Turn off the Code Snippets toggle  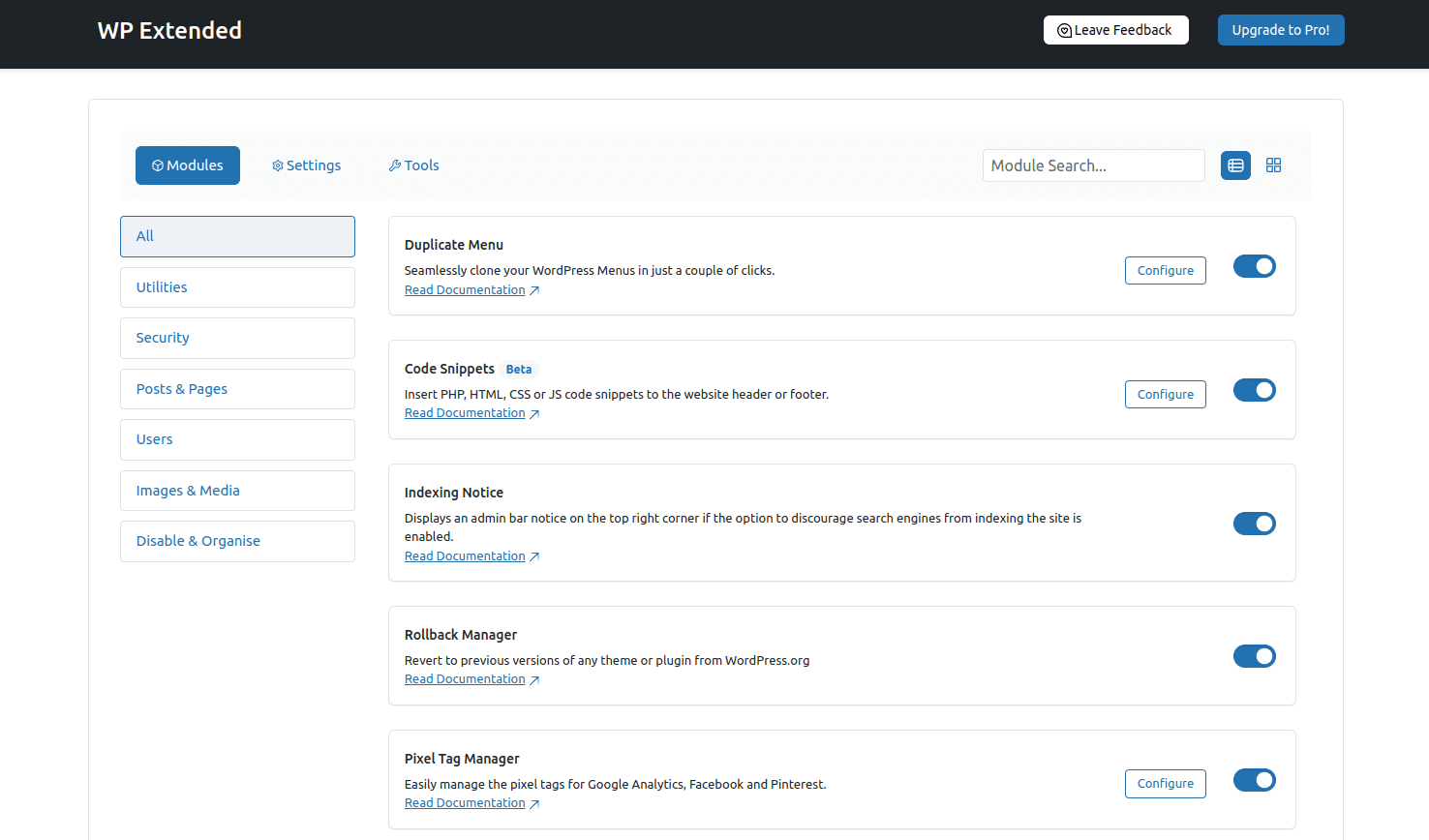click(x=1254, y=390)
